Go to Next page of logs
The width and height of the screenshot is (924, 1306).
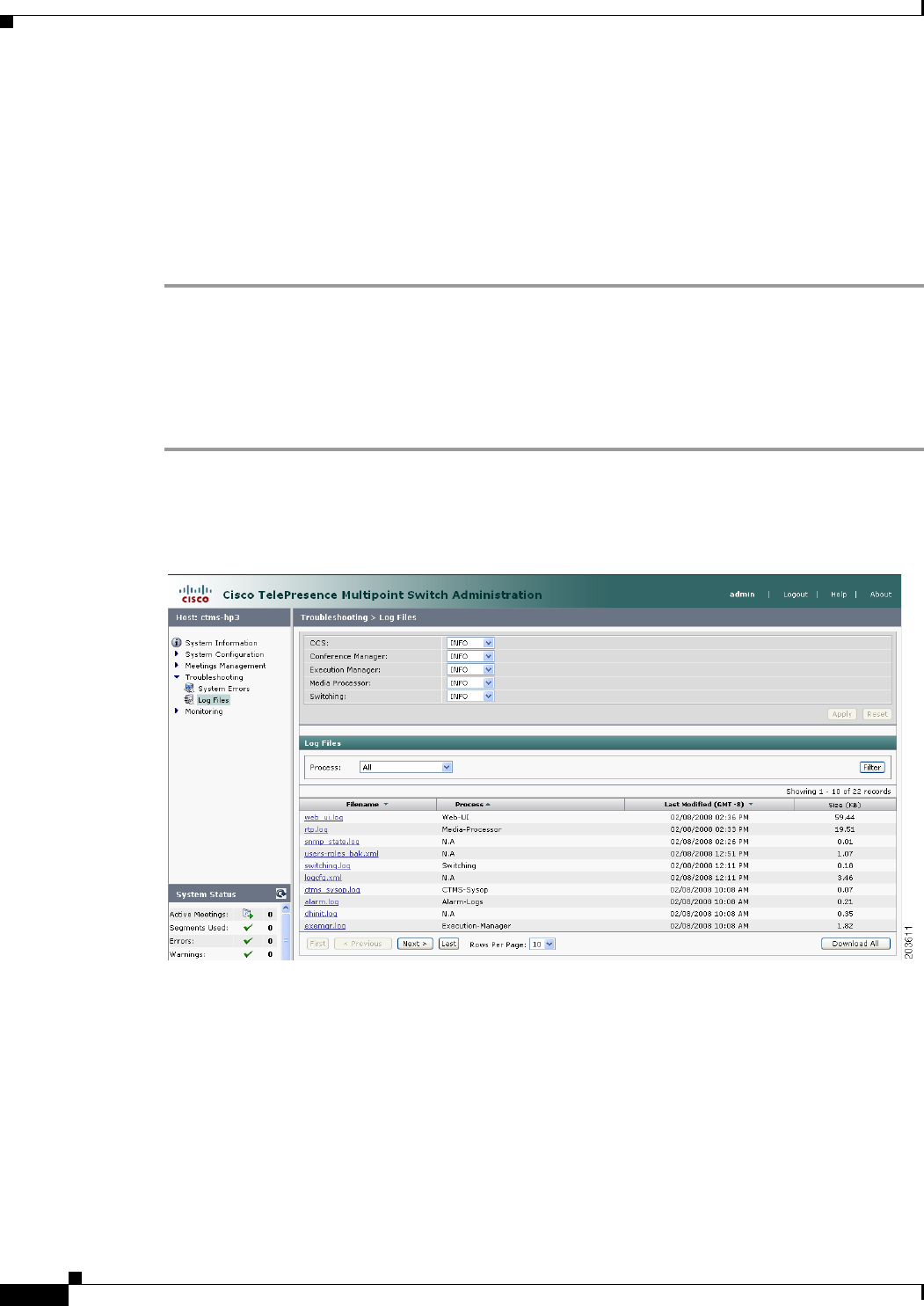pos(415,944)
